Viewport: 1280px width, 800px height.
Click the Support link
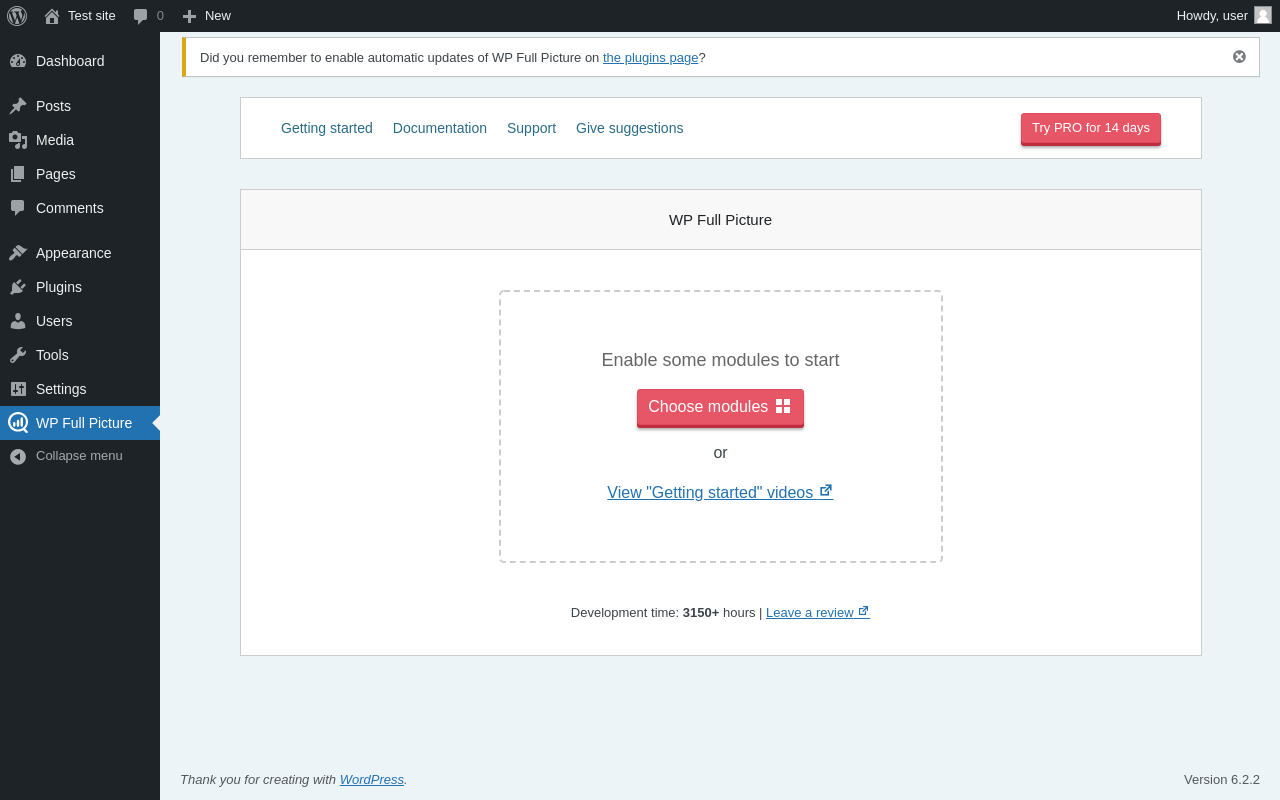pos(531,128)
